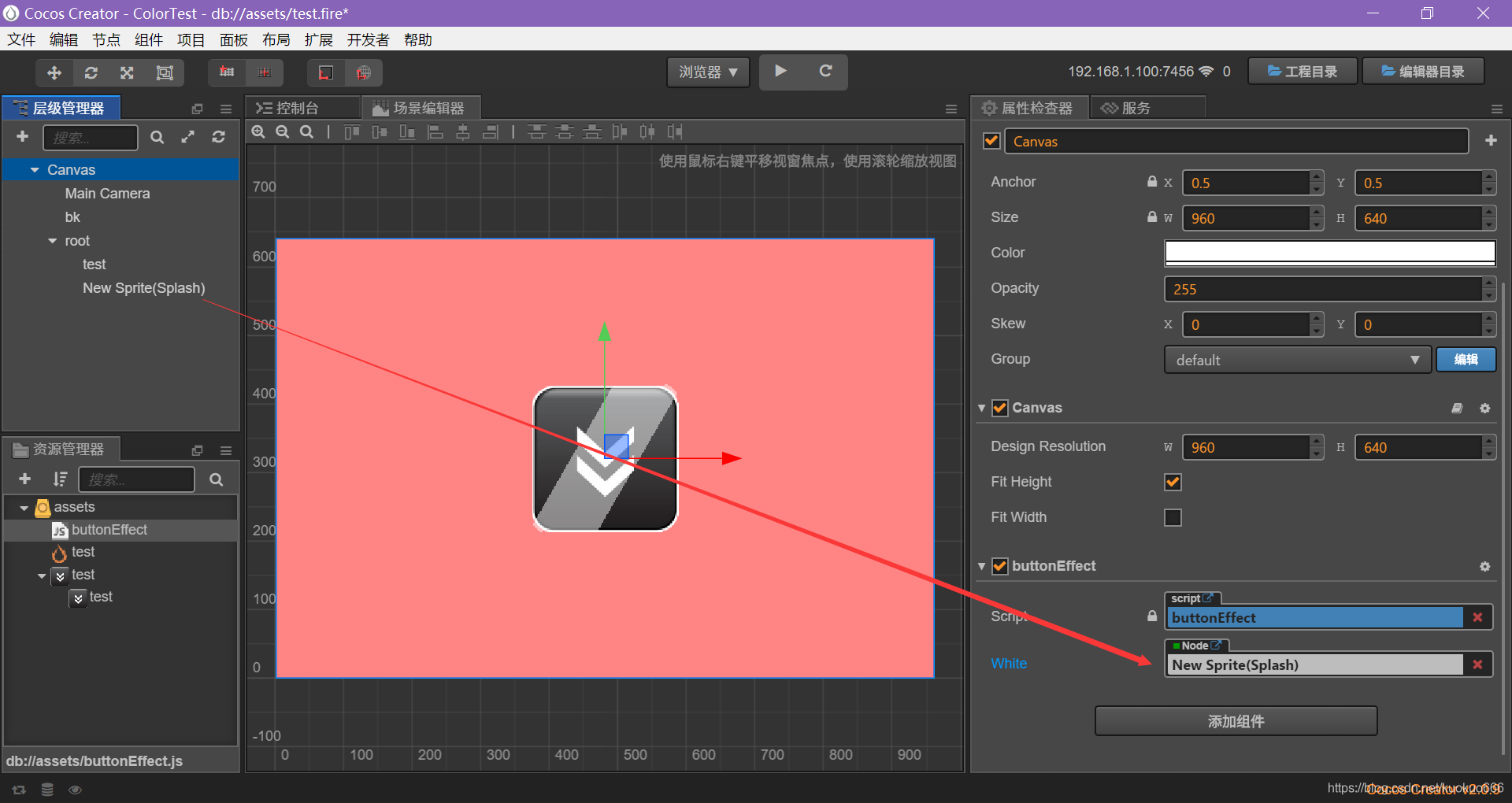Click the Design Resolution width field

pos(1247,447)
